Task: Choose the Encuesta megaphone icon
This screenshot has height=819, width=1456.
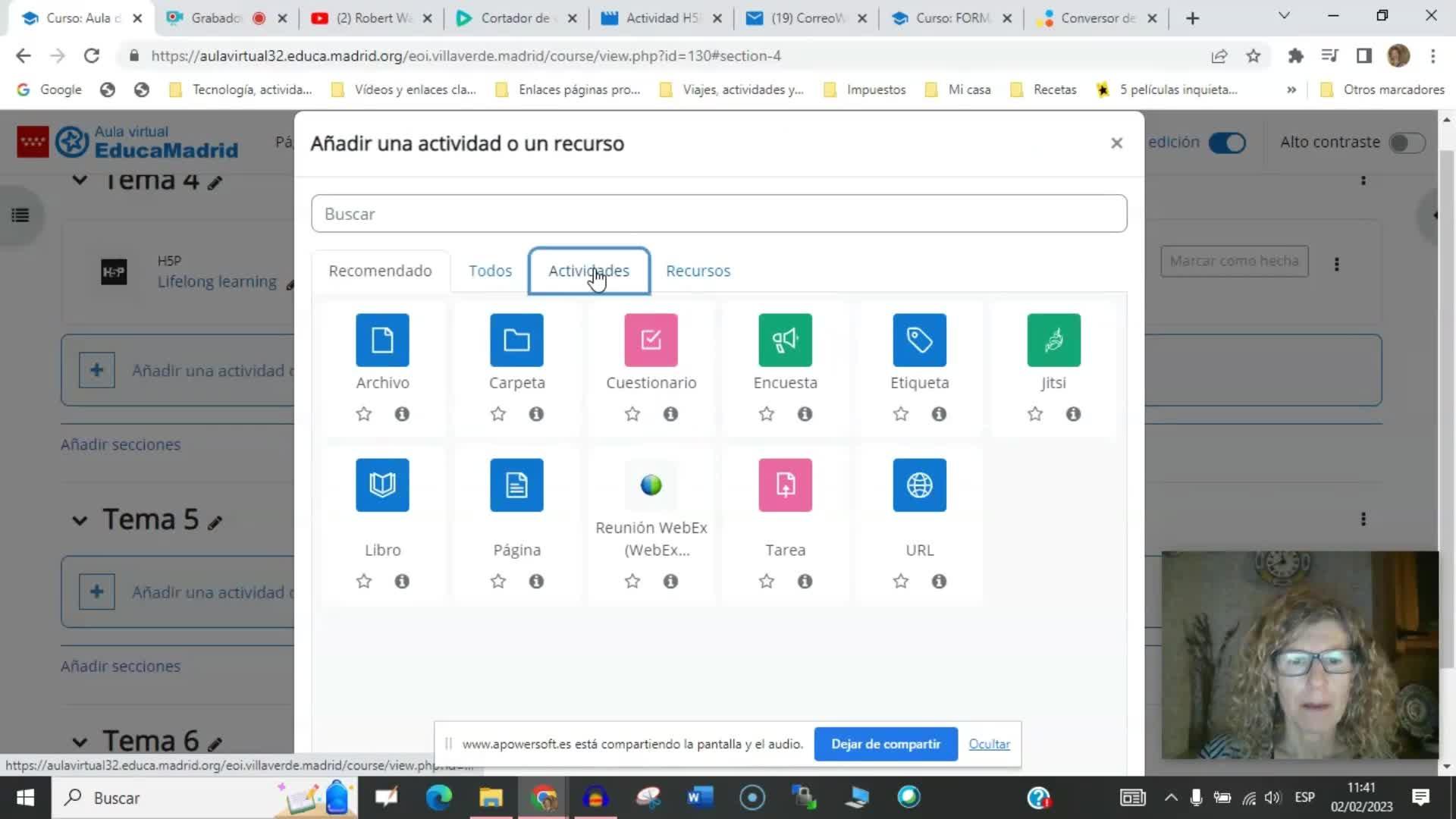Action: pyautogui.click(x=785, y=340)
